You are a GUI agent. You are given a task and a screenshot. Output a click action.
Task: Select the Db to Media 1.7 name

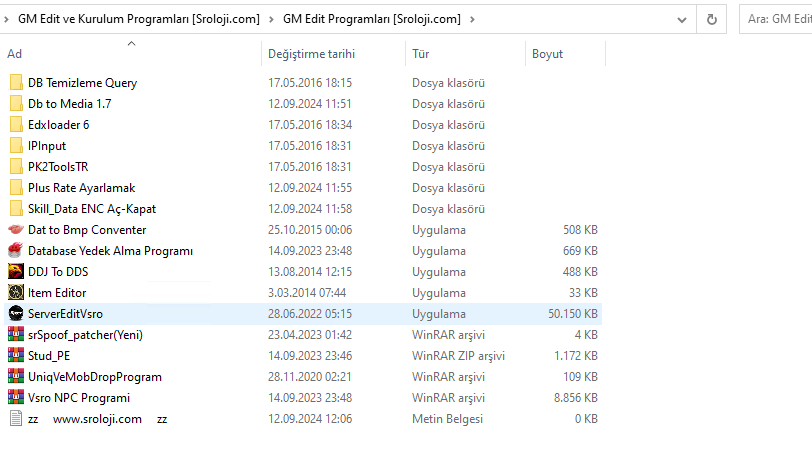tap(69, 104)
